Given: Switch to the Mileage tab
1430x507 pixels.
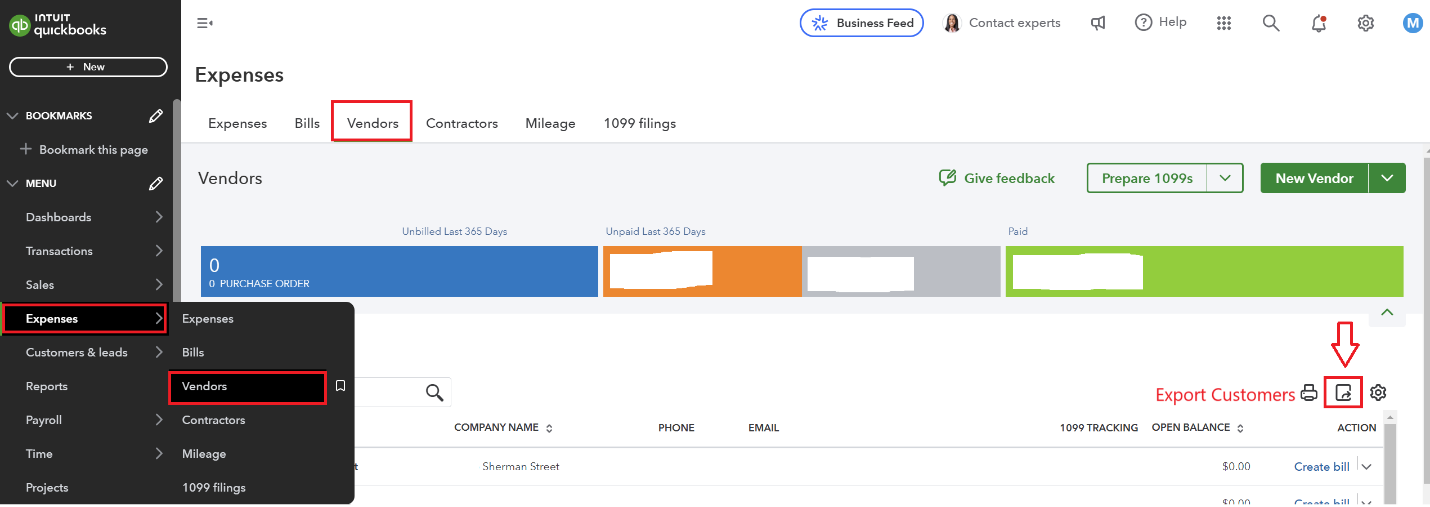Looking at the screenshot, I should pyautogui.click(x=550, y=123).
